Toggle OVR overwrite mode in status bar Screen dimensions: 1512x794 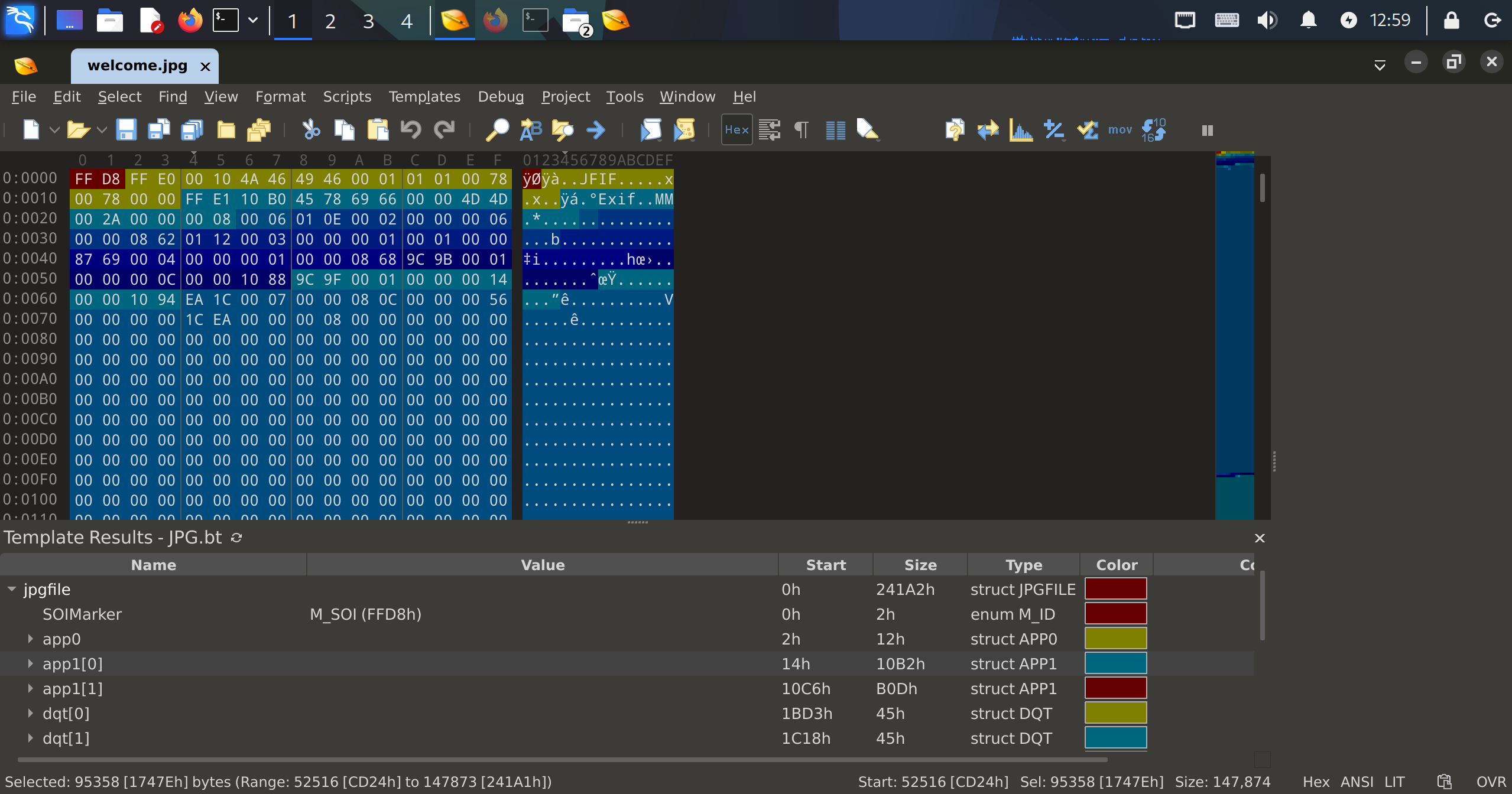click(x=1491, y=782)
